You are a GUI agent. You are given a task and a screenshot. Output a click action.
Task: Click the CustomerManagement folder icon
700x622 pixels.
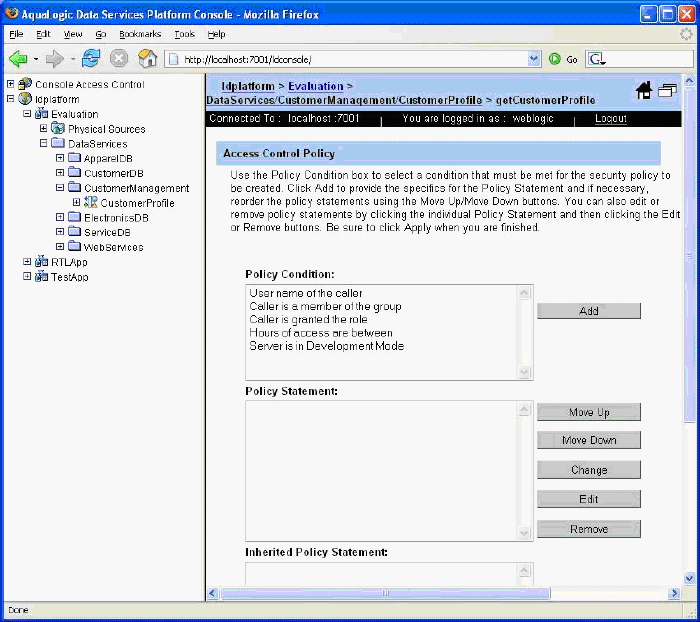(75, 188)
